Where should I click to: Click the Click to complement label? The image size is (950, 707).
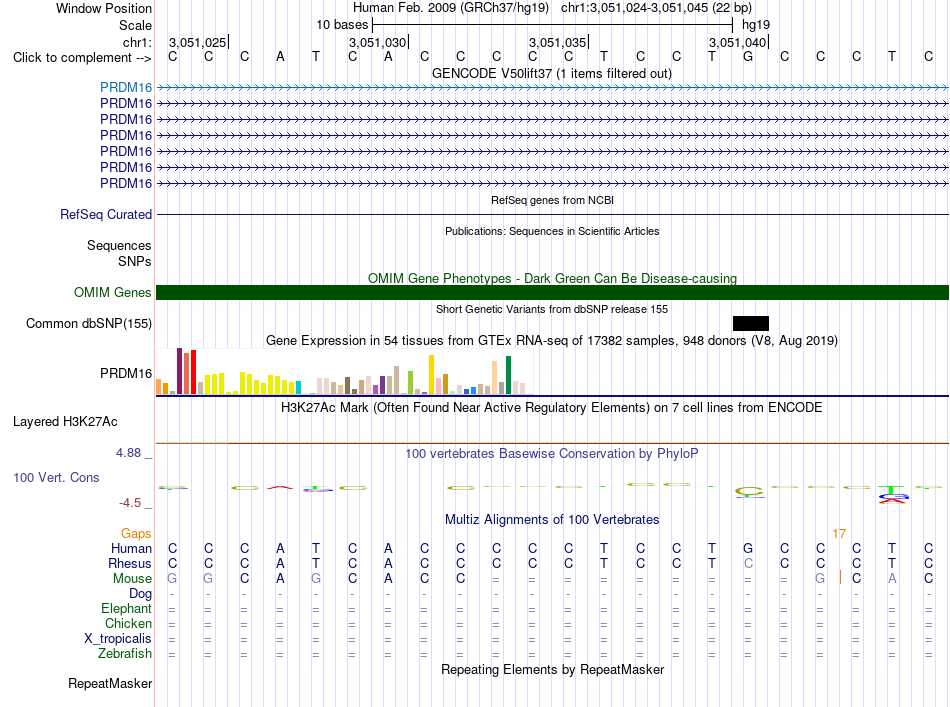[82, 58]
